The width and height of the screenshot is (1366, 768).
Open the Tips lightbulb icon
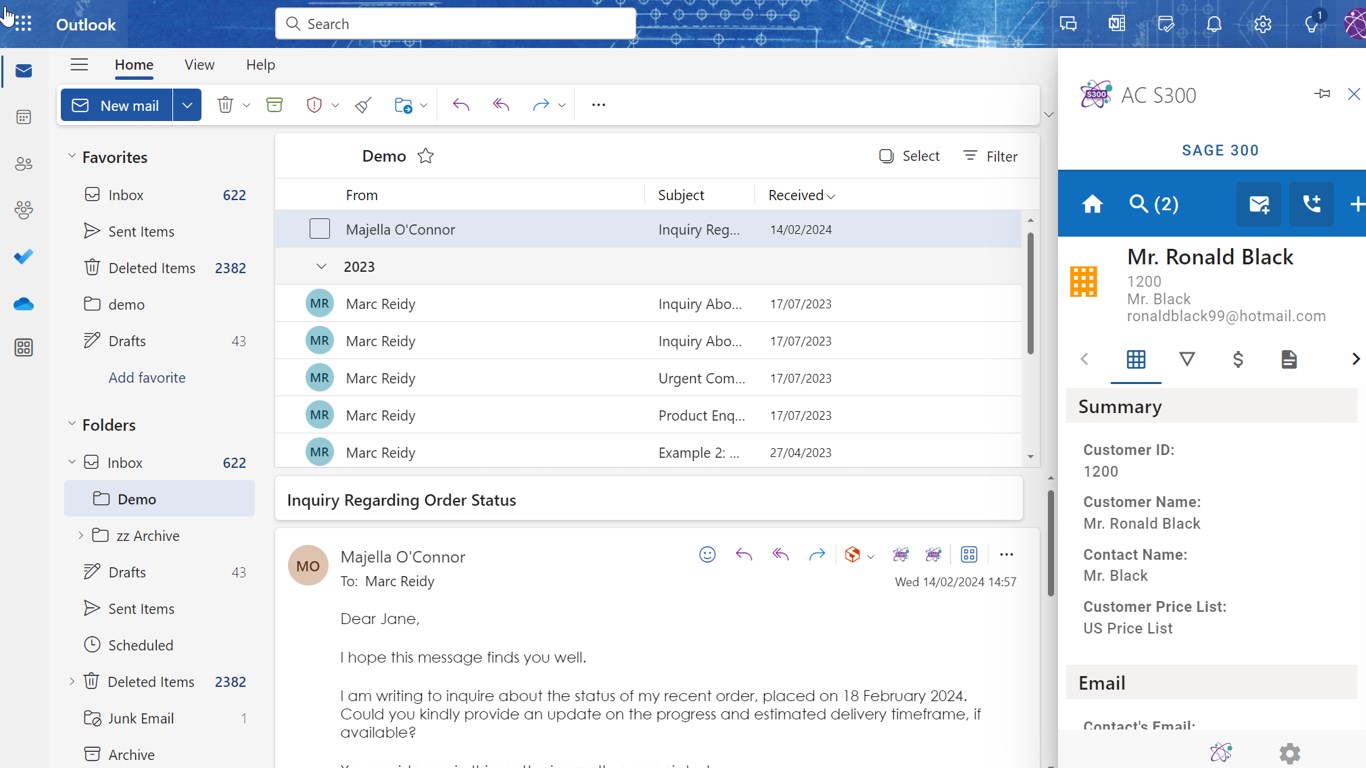tap(1312, 24)
